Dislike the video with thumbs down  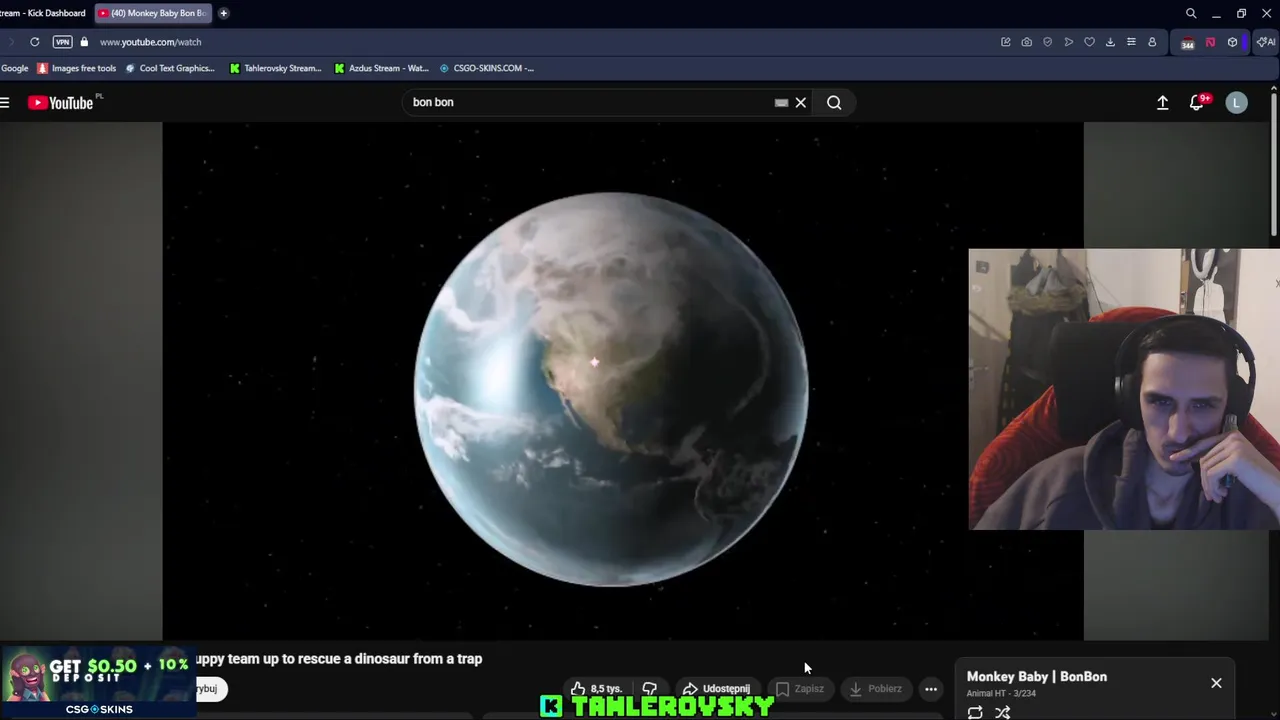(650, 688)
